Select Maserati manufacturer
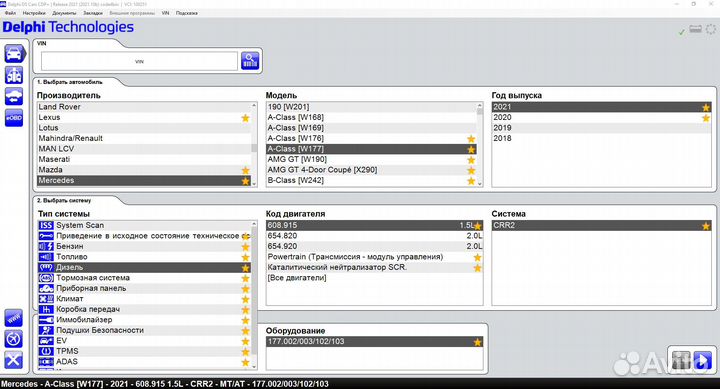Screen dimensions: 720x389 pyautogui.click(x=144, y=159)
